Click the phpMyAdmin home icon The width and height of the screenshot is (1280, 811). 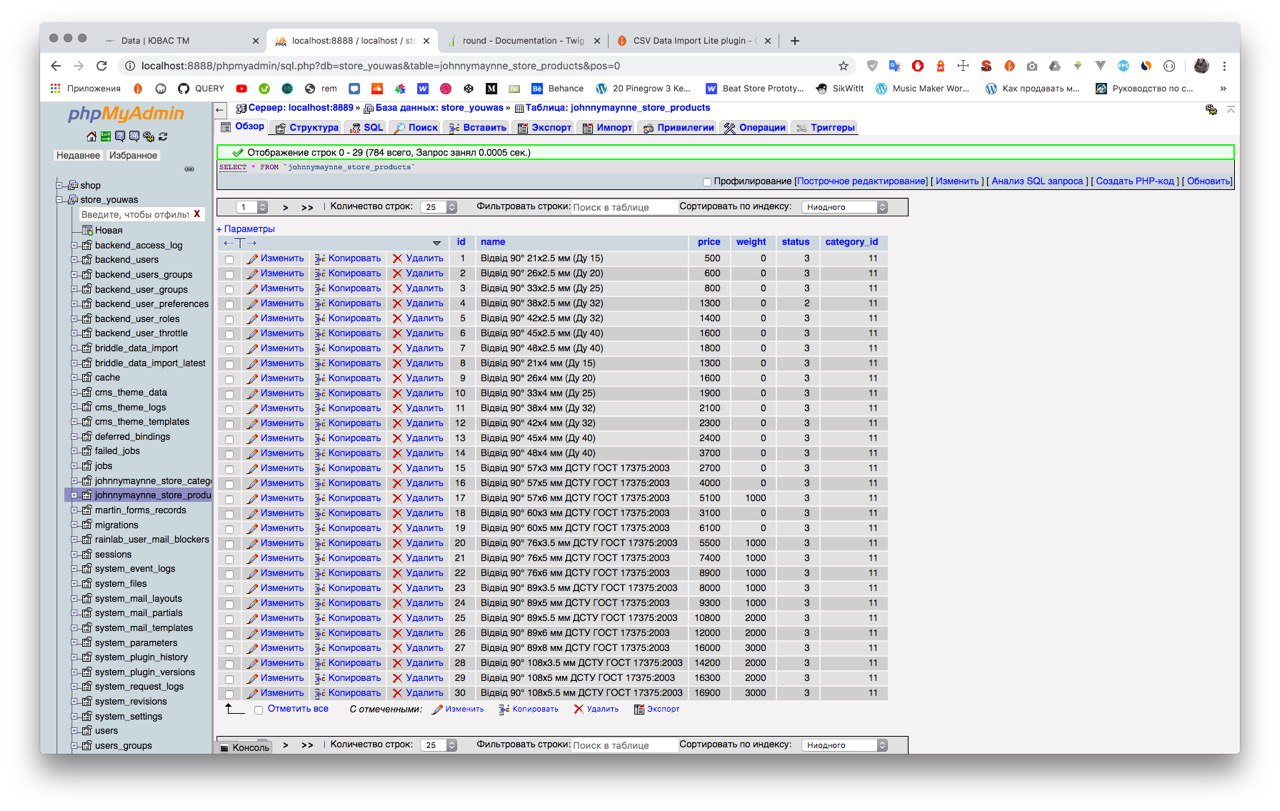click(91, 137)
